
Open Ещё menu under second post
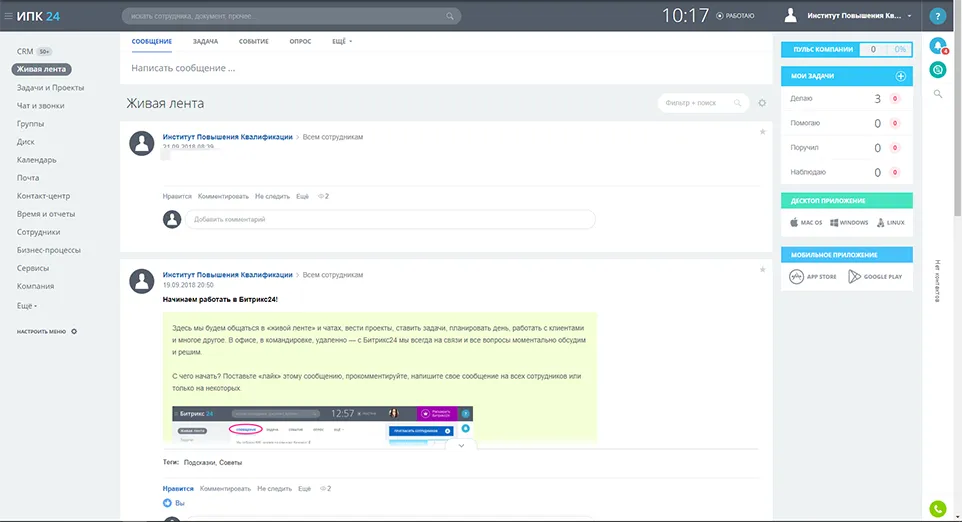coord(304,489)
